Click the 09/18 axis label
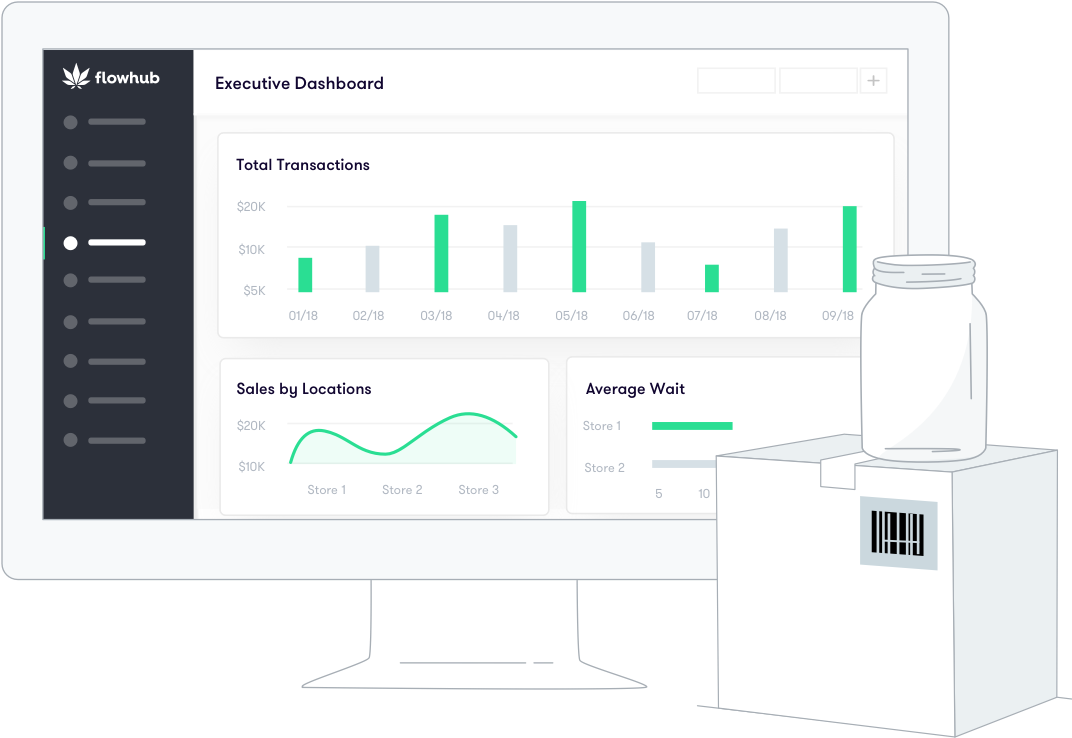 click(838, 316)
